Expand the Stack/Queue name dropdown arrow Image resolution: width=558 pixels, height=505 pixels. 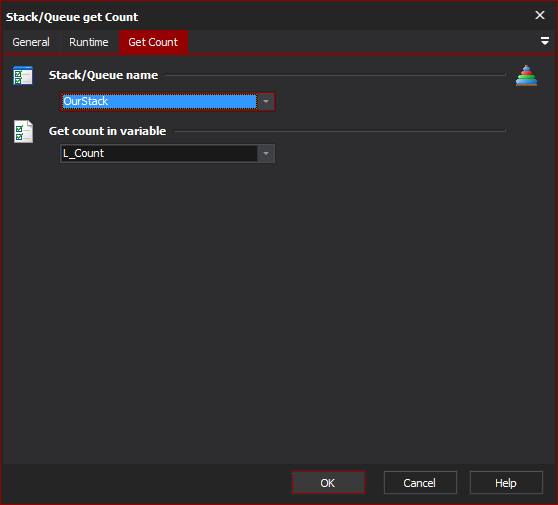coord(266,101)
